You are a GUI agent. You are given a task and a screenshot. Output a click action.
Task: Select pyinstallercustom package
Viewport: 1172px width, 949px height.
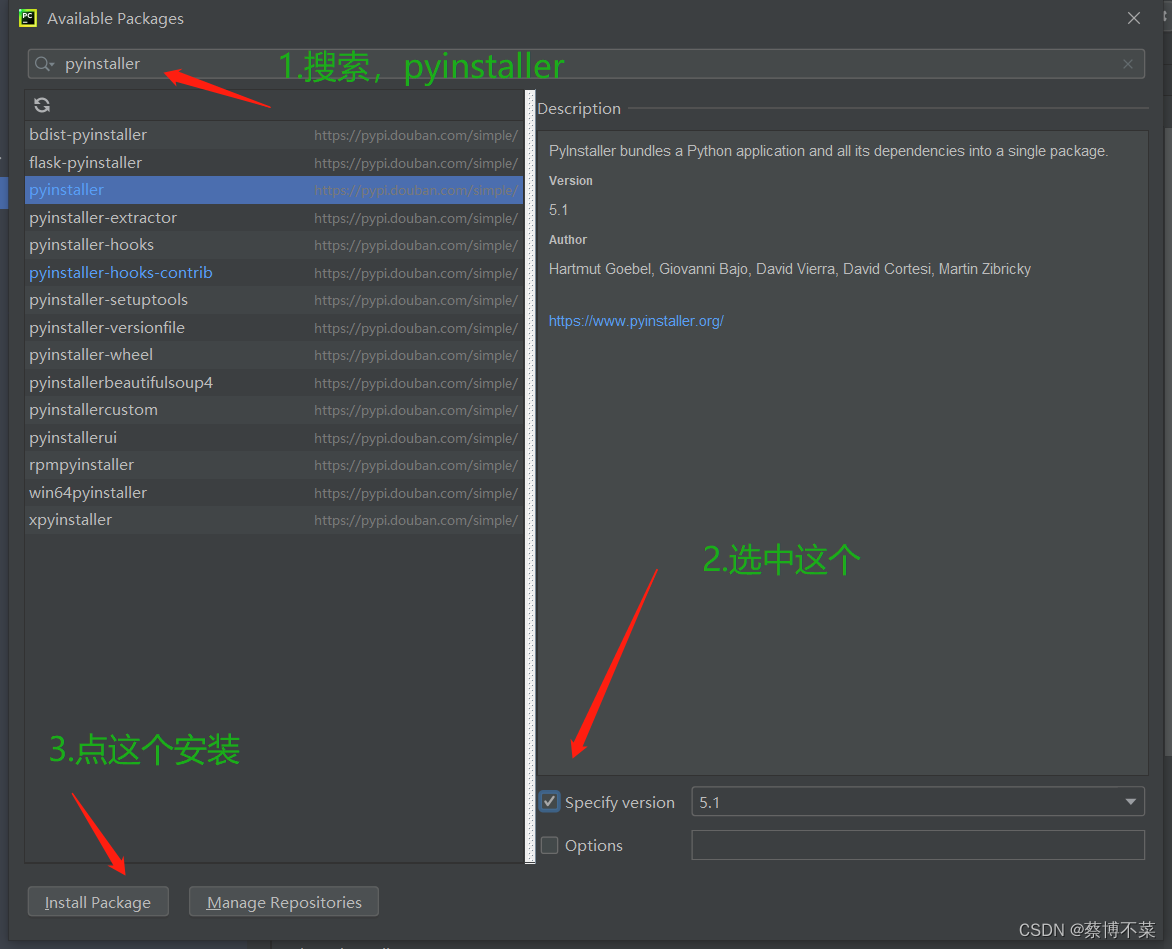[274, 409]
